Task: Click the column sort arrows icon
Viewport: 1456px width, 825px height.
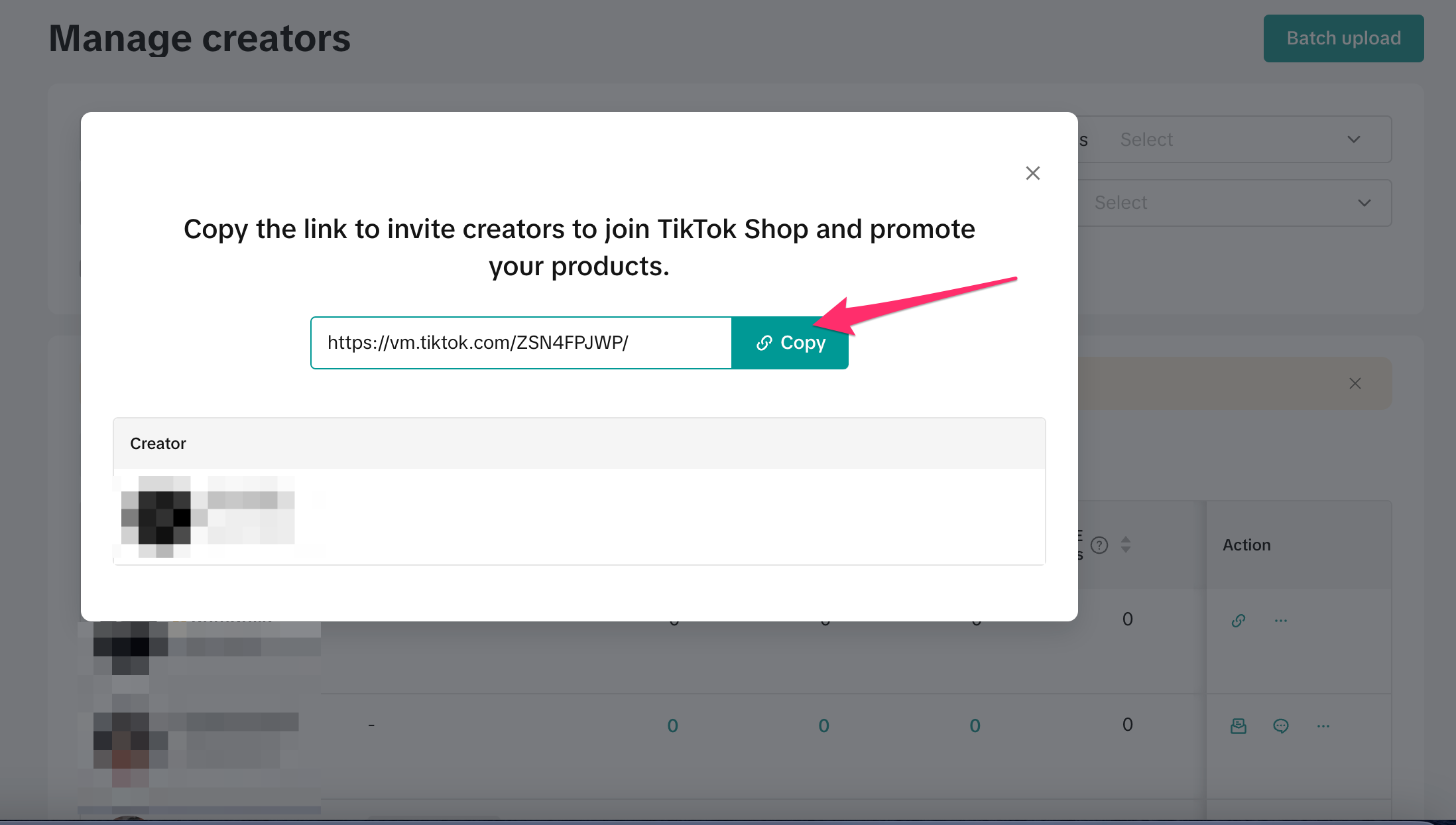Action: tap(1126, 545)
